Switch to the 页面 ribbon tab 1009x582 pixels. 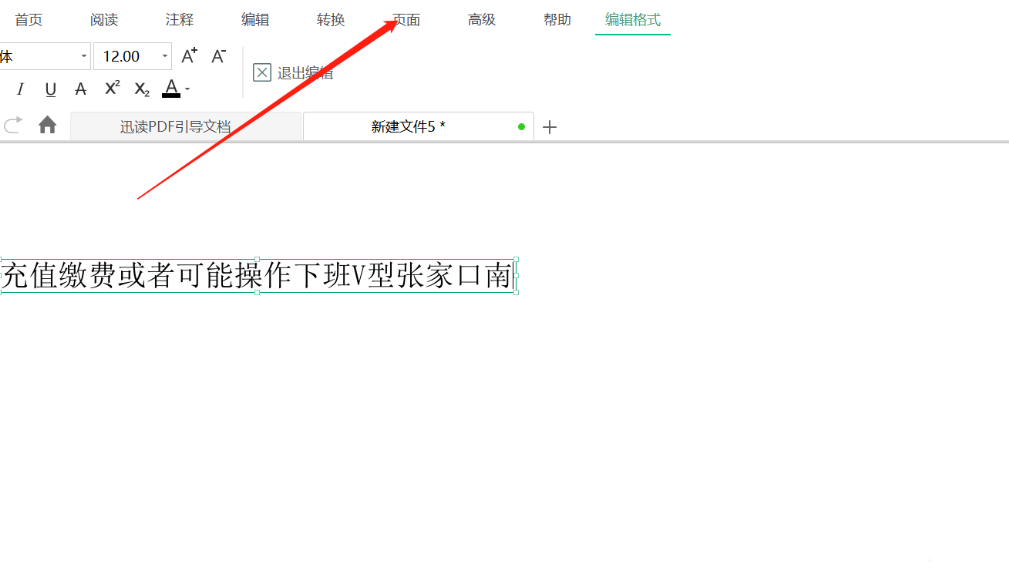tap(405, 18)
